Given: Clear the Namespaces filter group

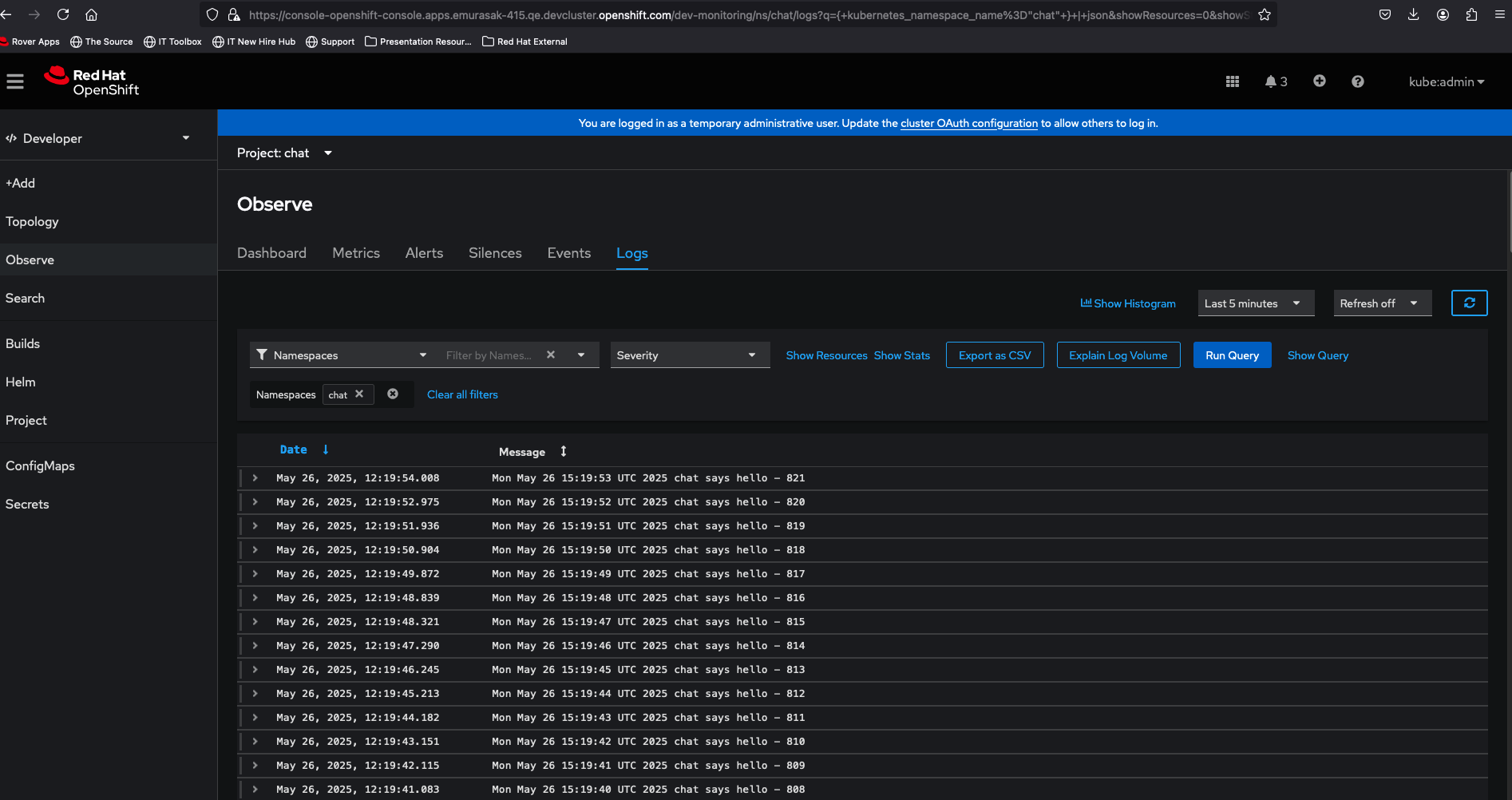Looking at the screenshot, I should point(393,394).
